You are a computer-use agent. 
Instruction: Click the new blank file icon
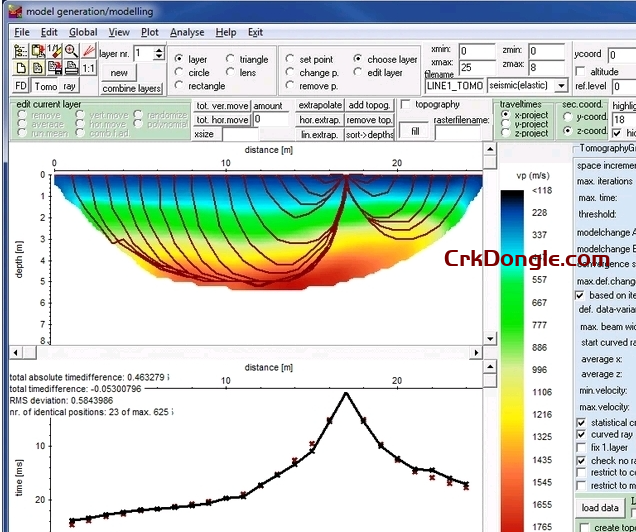click(x=21, y=68)
